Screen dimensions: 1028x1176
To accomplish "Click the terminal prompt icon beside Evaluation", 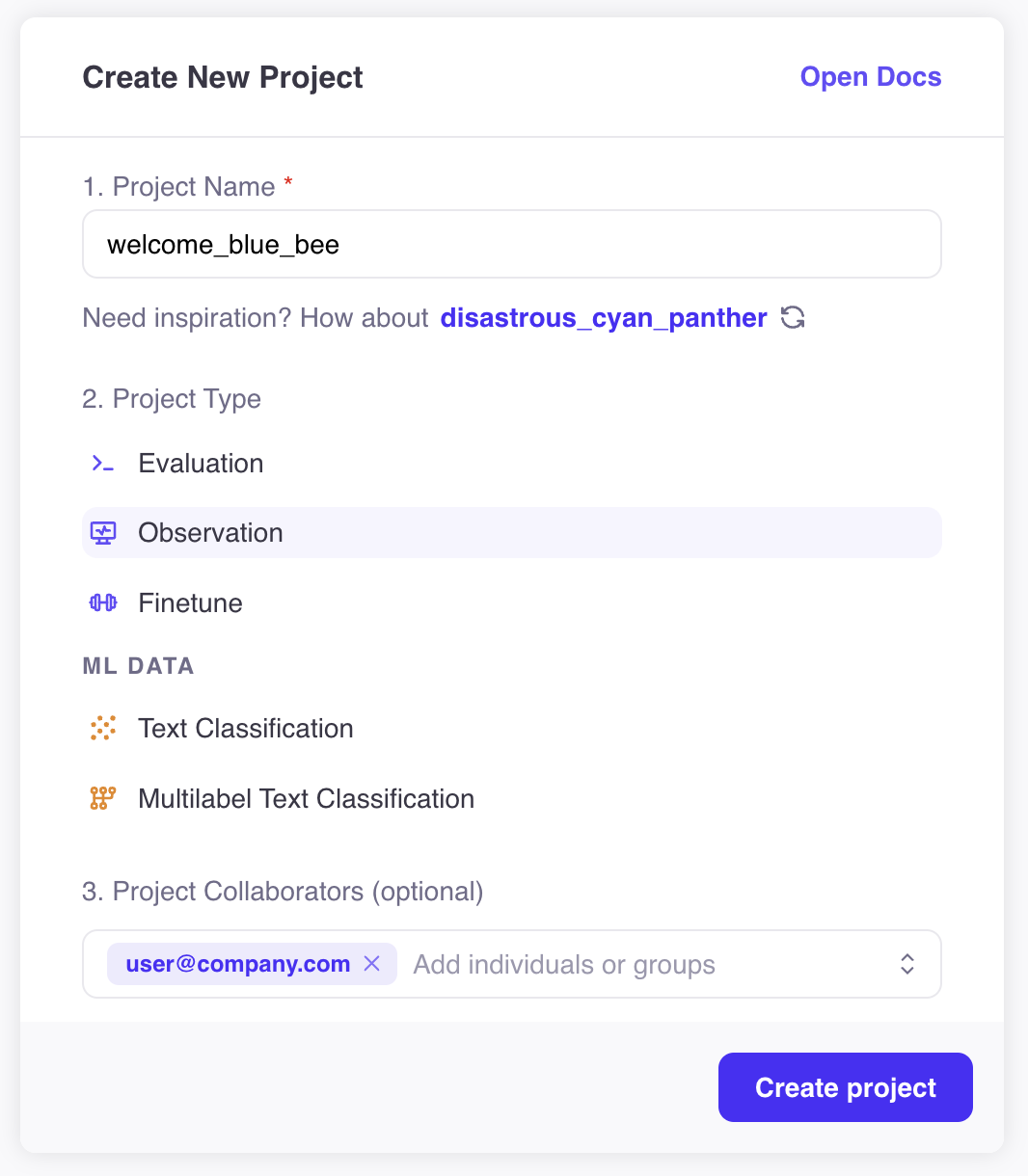I will pyautogui.click(x=102, y=464).
